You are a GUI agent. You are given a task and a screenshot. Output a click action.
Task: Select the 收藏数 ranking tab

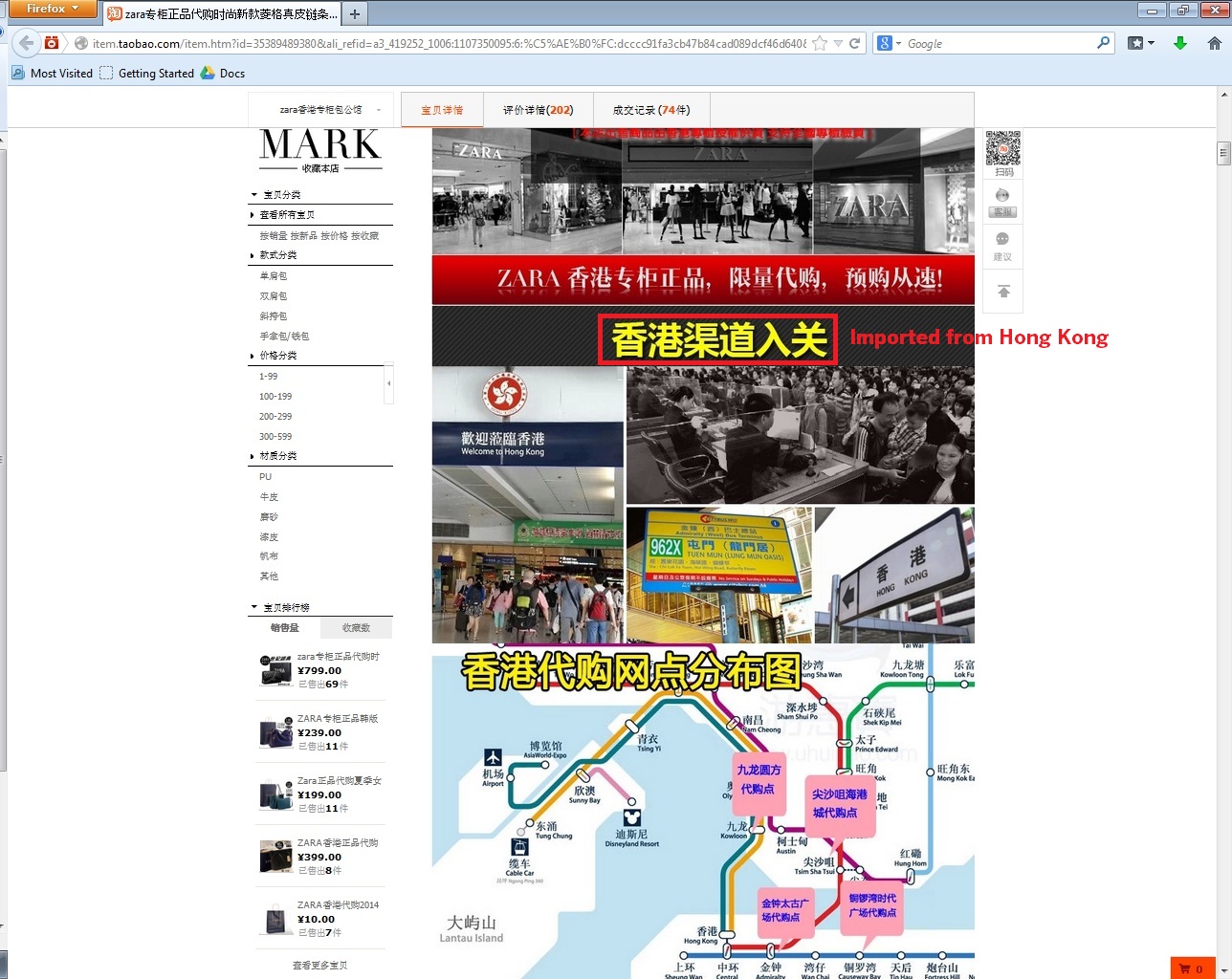[x=356, y=628]
